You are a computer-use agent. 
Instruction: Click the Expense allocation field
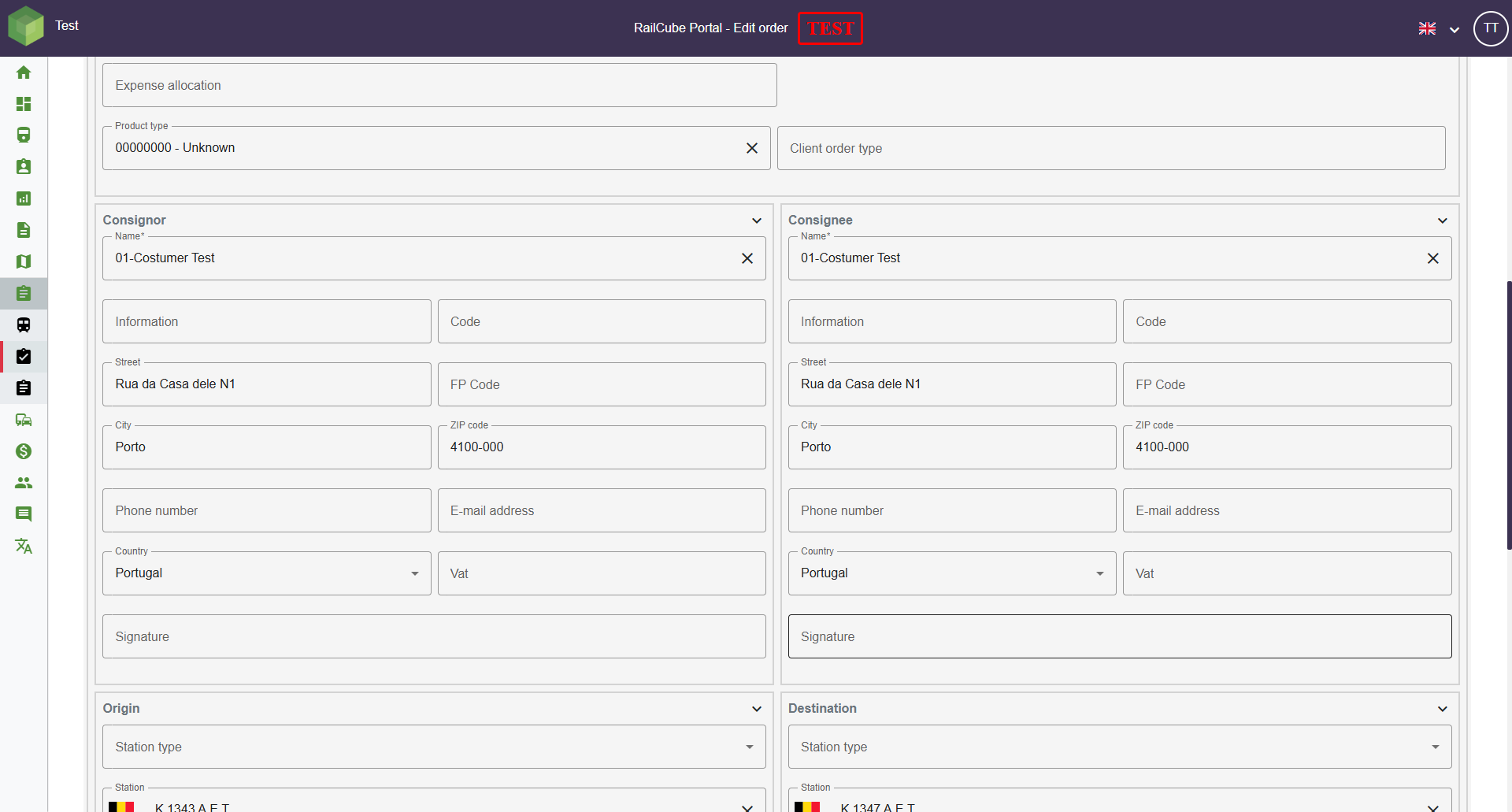coord(439,85)
